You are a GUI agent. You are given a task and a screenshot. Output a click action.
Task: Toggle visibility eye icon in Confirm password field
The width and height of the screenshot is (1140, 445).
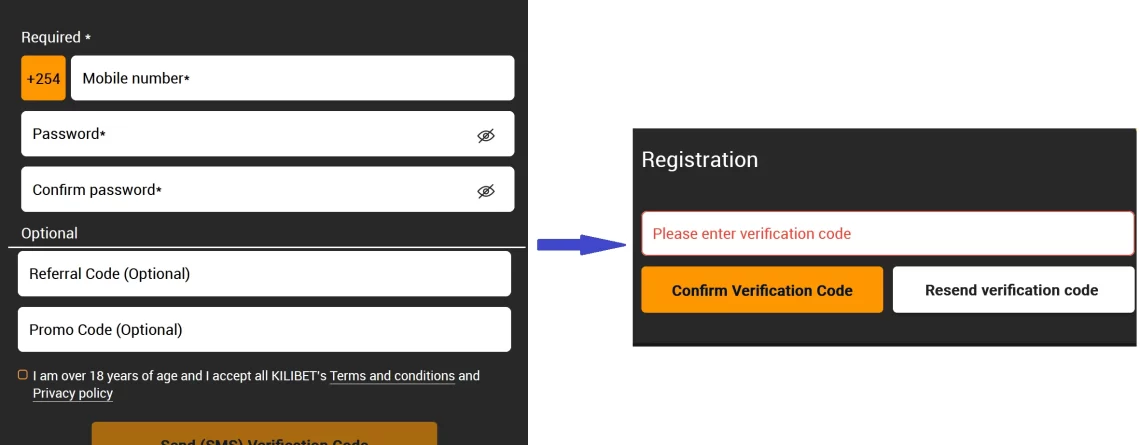tap(486, 191)
